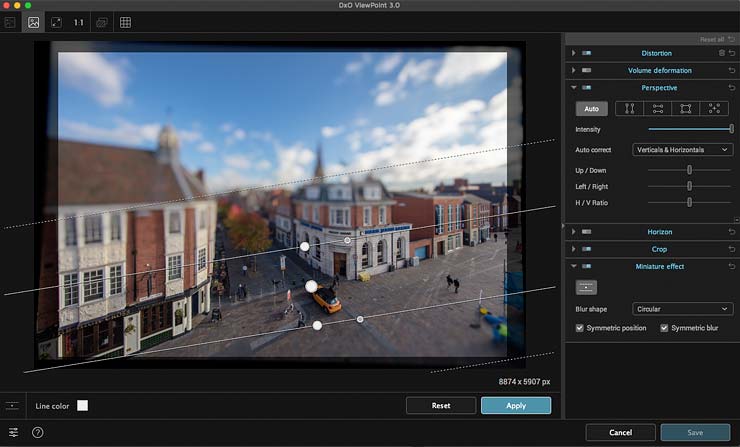Click the dimmed layered-images toolbar icon
Viewport: 740px width, 447px height.
(101, 22)
